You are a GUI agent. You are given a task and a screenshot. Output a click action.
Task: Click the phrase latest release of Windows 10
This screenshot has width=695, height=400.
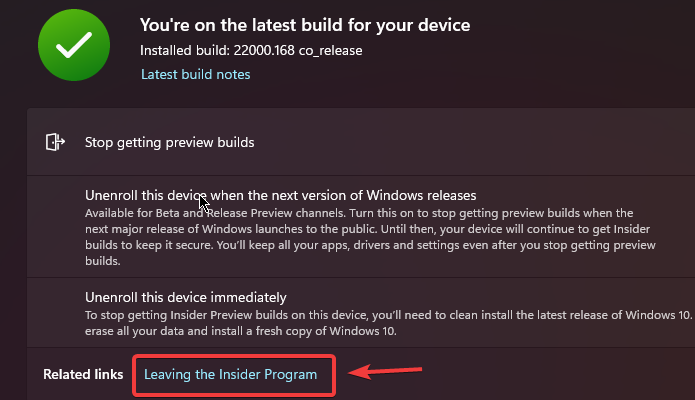click(614, 315)
